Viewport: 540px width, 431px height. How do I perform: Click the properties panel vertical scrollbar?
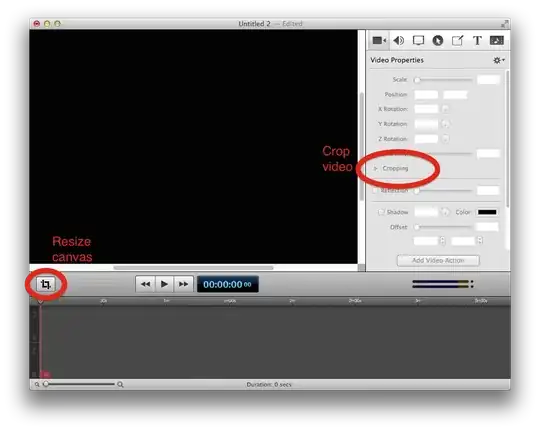point(507,138)
